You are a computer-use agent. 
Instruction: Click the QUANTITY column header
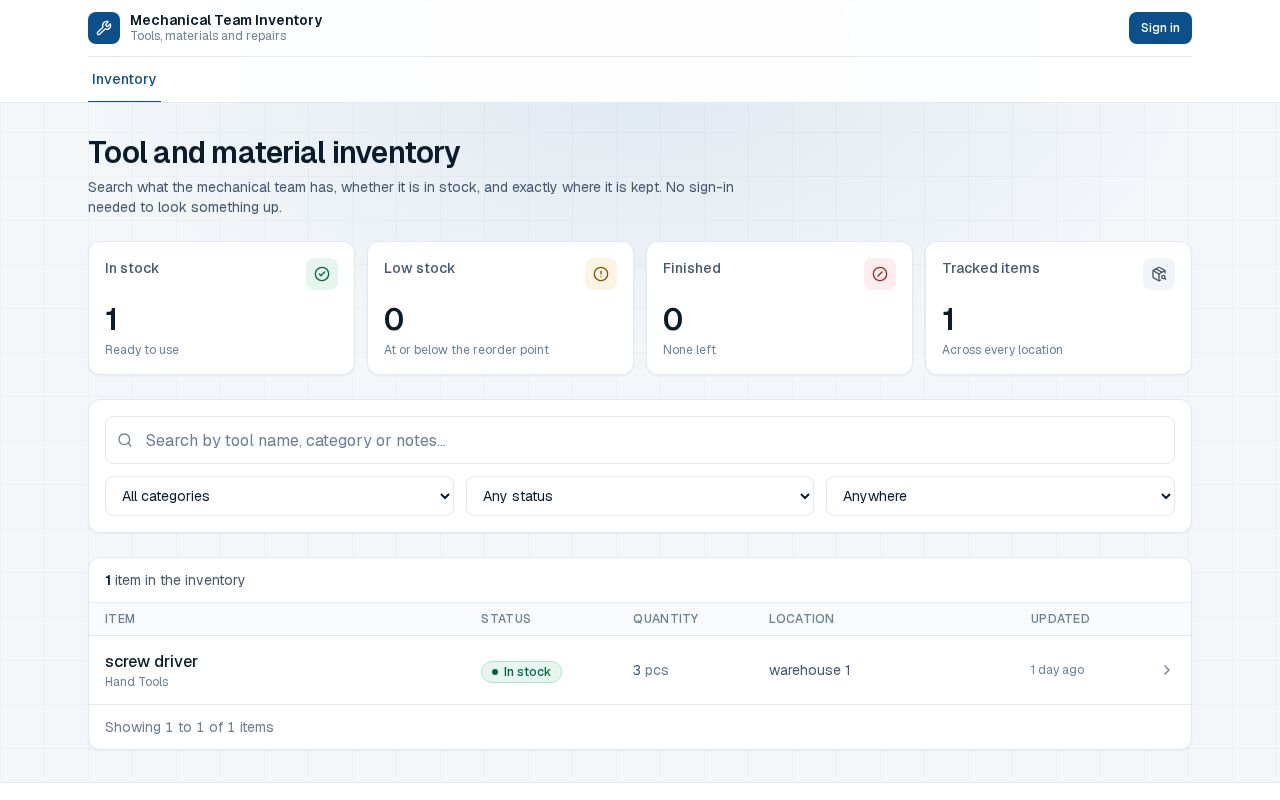[x=666, y=619]
